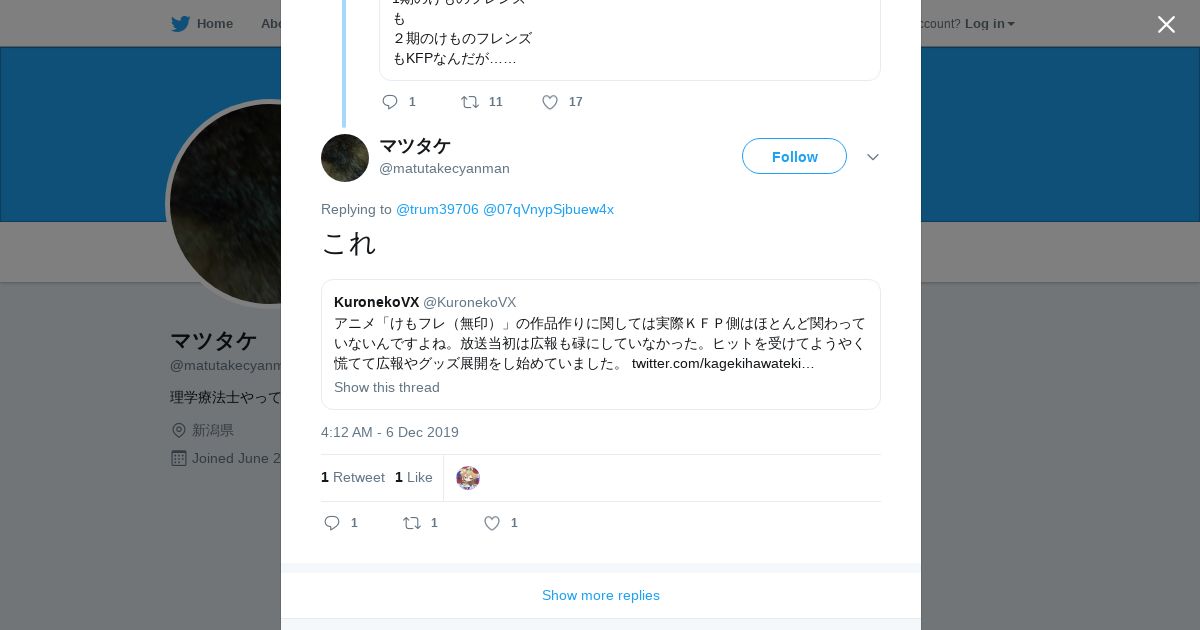Click Show this thread in quoted tweet
The image size is (1200, 630).
coord(387,387)
